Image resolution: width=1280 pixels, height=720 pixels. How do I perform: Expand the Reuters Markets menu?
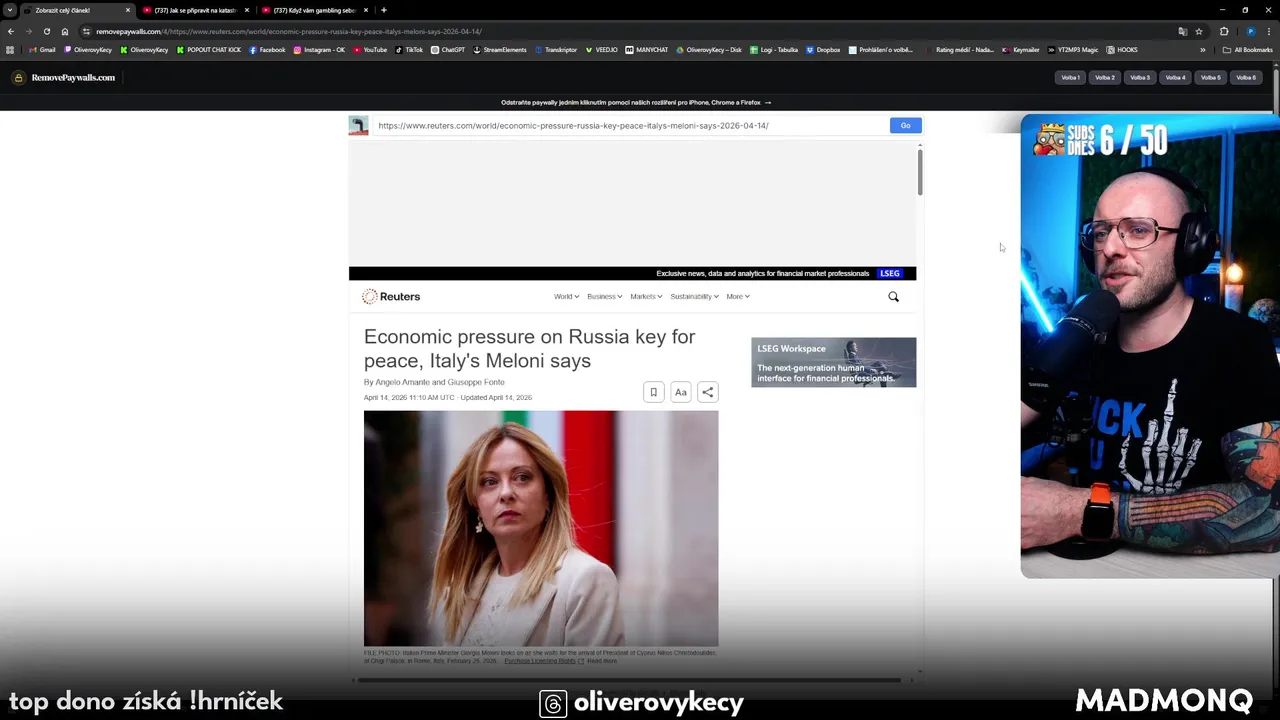point(646,297)
